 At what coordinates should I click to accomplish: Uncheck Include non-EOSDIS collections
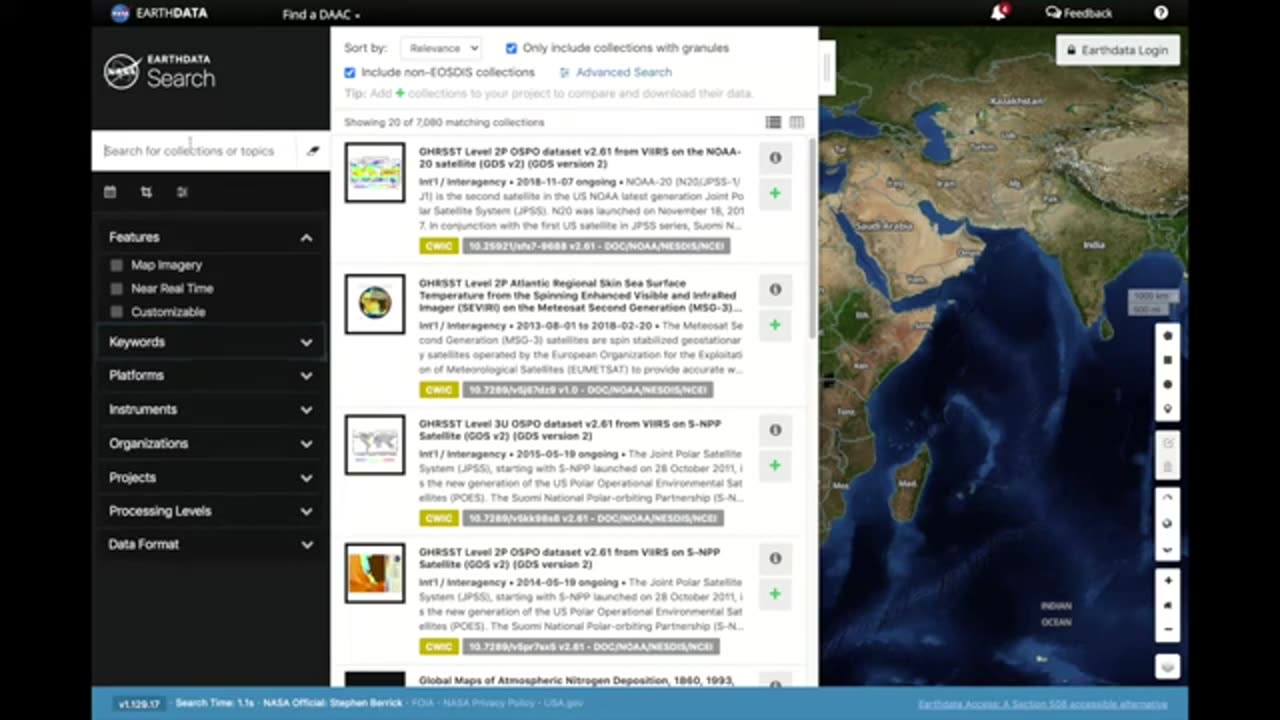pos(349,72)
